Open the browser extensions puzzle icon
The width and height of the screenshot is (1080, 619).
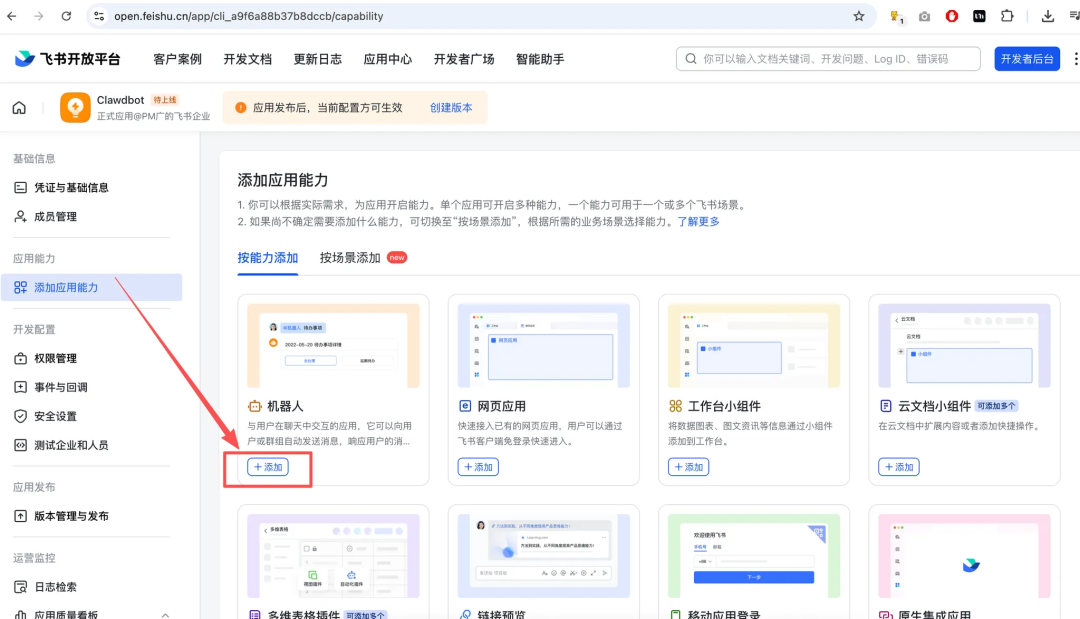point(1007,16)
